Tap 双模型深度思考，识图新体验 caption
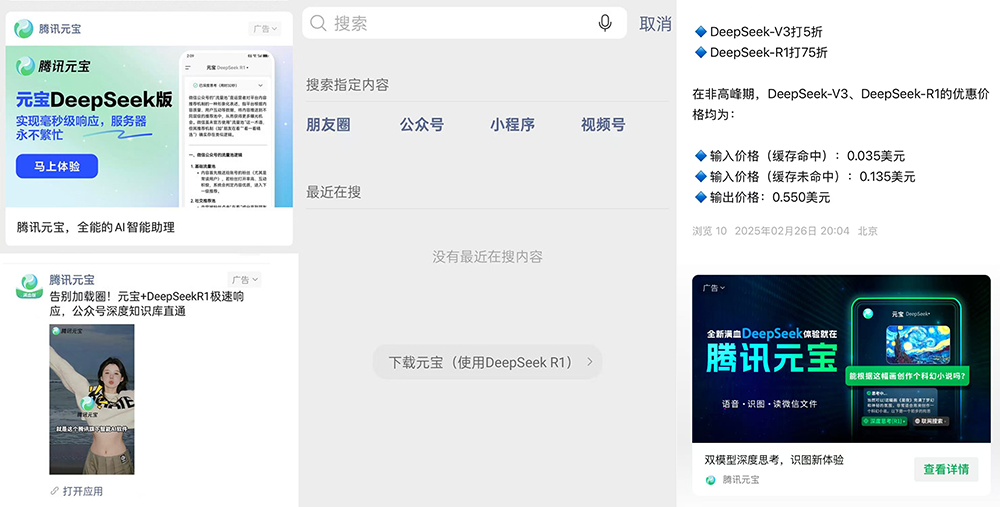Screen dimensions: 1000x507 pyautogui.click(x=774, y=460)
